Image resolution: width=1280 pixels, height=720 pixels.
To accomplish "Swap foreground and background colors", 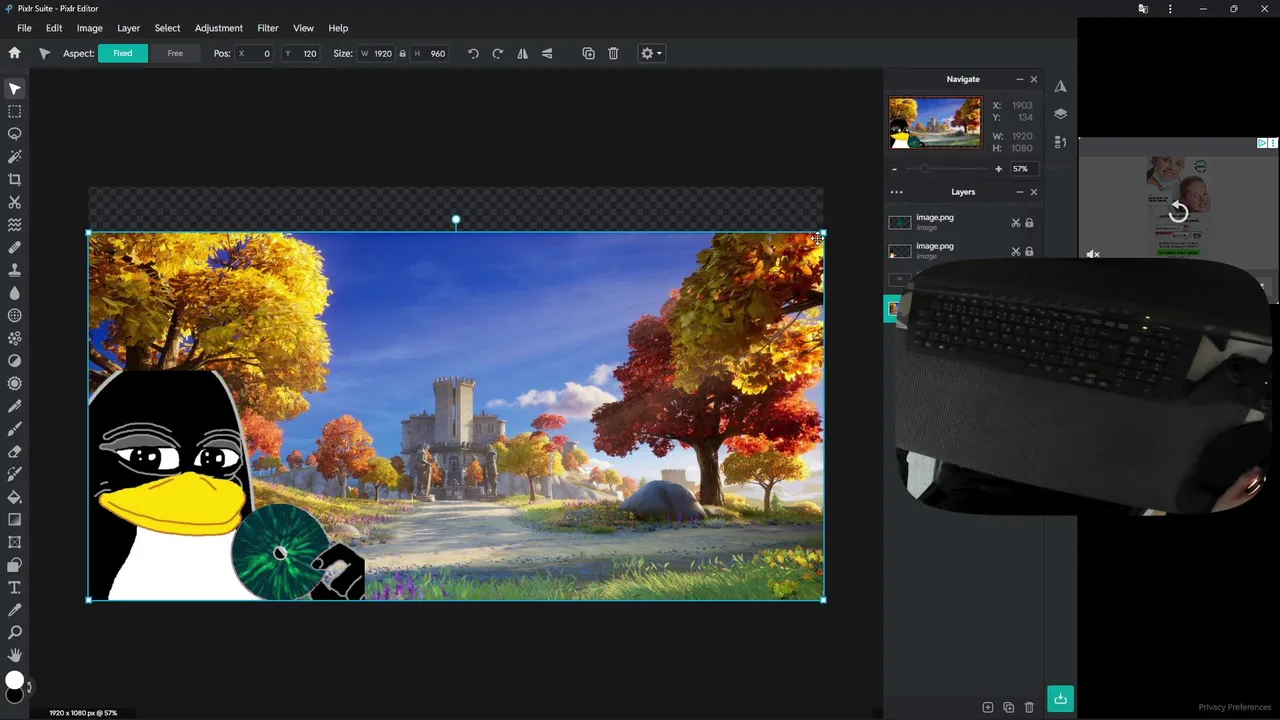I will click(29, 687).
